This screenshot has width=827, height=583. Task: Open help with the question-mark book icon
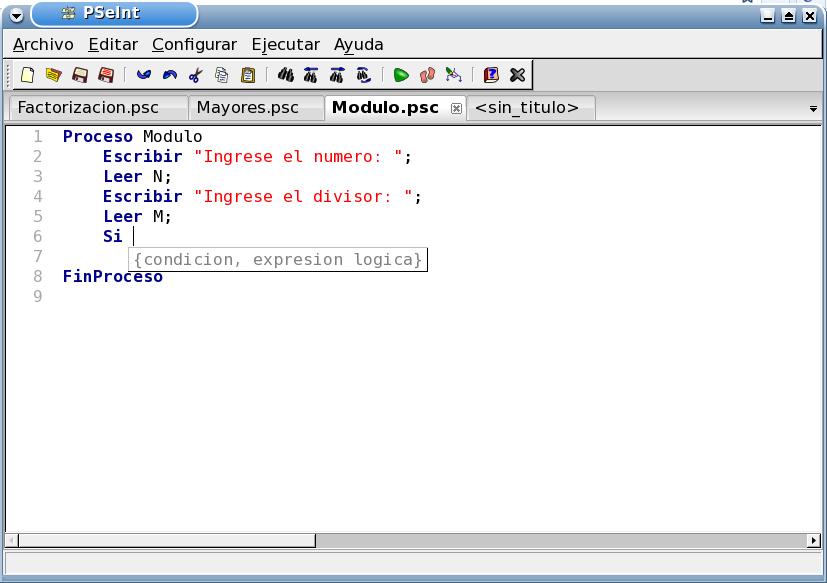tap(491, 75)
